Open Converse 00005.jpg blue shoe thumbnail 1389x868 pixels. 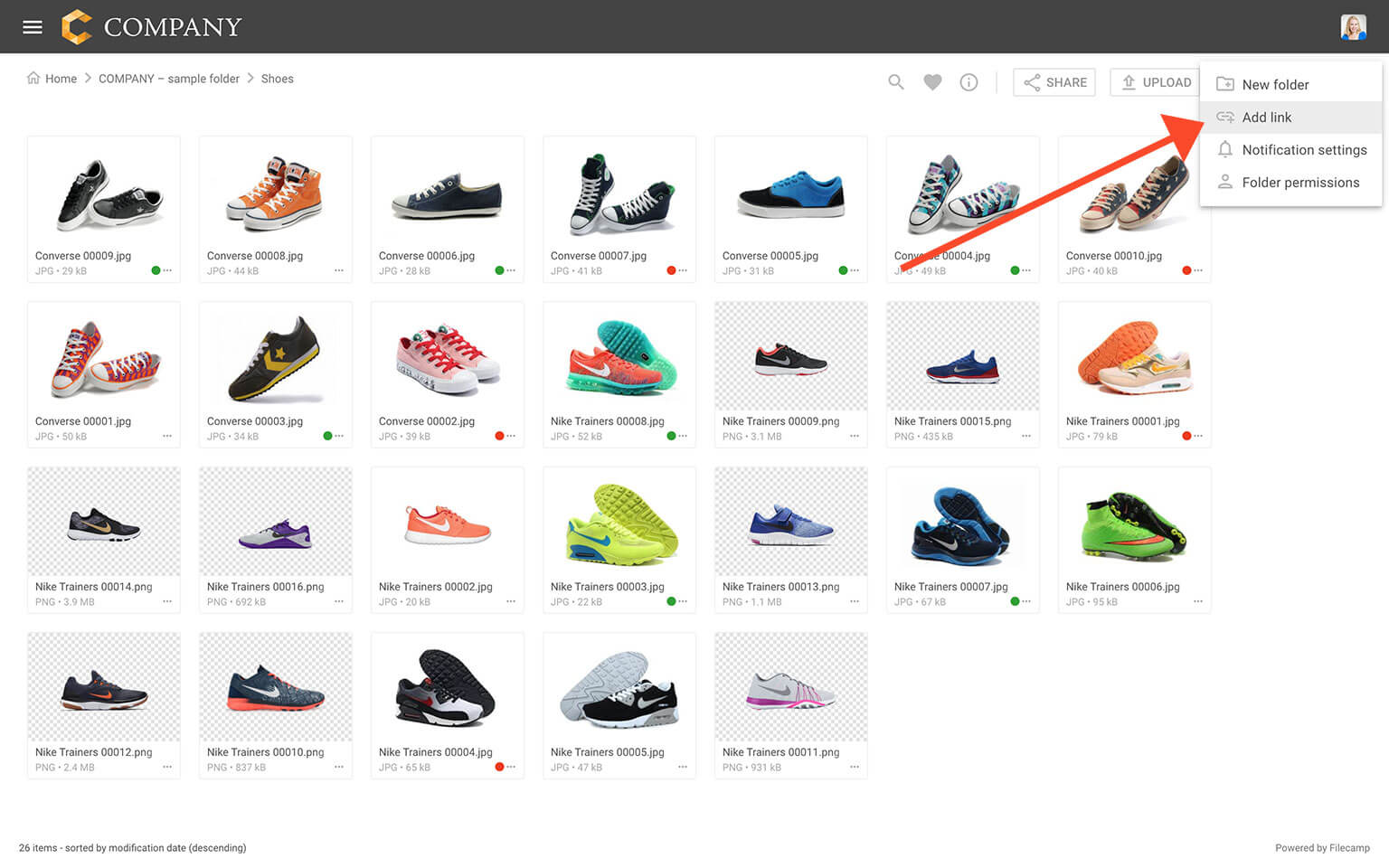click(791, 191)
